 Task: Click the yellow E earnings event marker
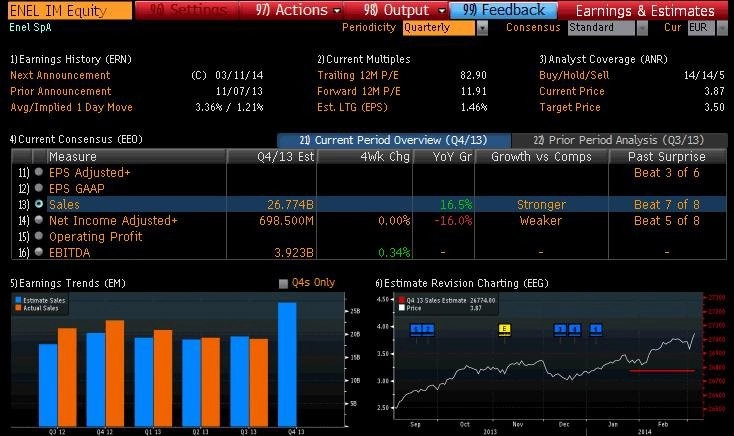point(504,329)
